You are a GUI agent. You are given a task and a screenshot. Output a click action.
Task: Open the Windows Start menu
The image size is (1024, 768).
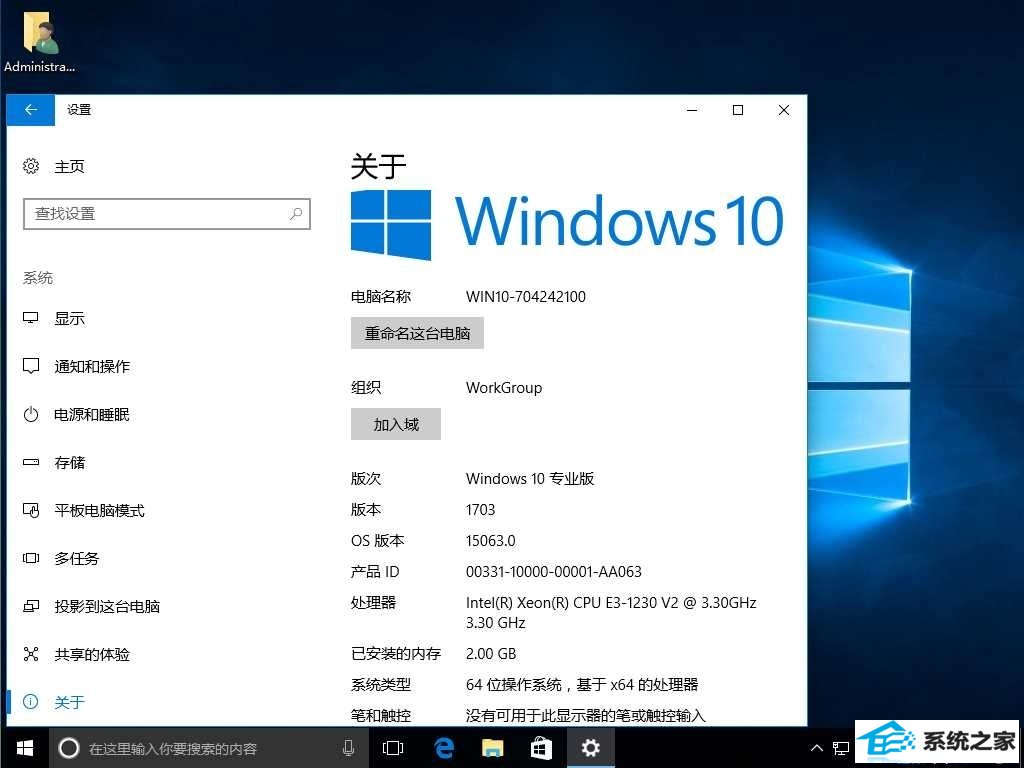(x=25, y=748)
